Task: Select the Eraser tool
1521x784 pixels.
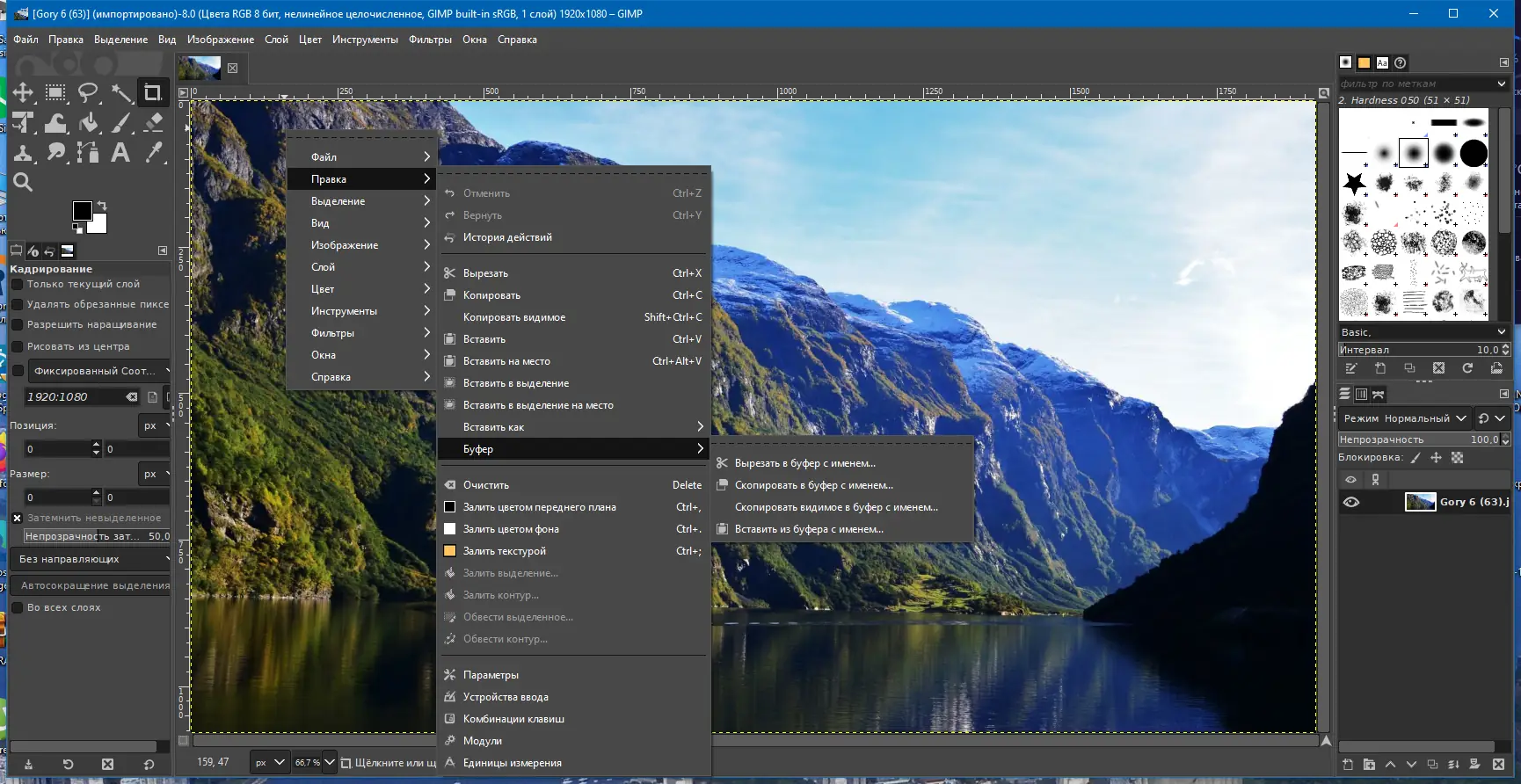Action: 153,122
